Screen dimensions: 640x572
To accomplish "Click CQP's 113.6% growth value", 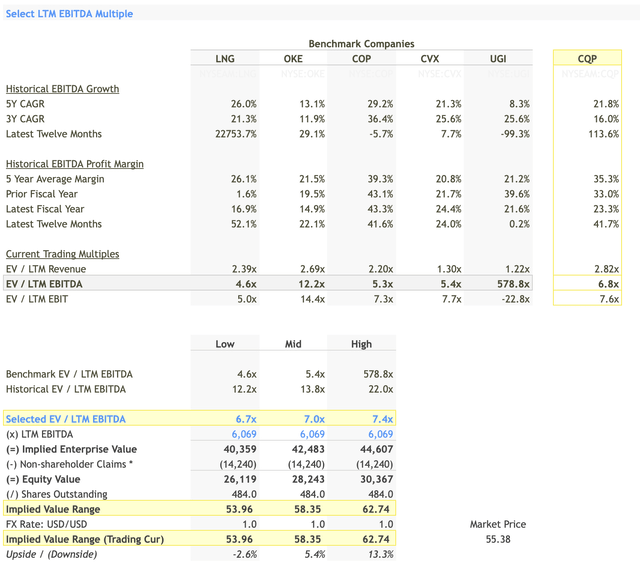I will pos(604,134).
